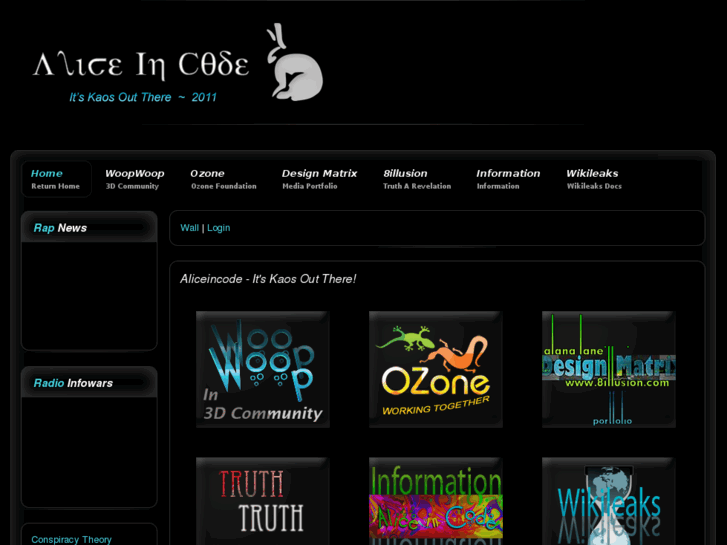Go to the WoopWoop 3D Community menu
This screenshot has height=545, width=727.
point(134,179)
